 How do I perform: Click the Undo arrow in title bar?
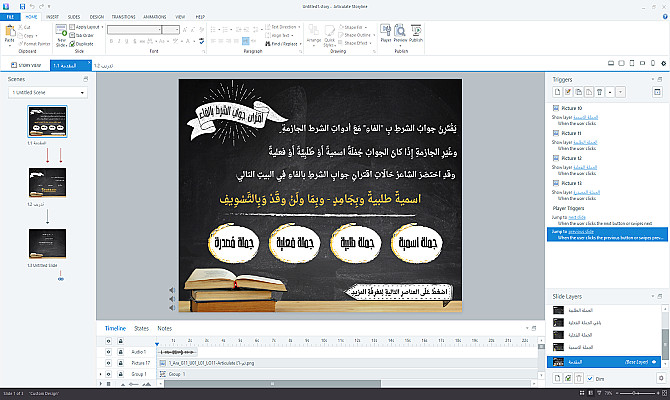coord(32,6)
